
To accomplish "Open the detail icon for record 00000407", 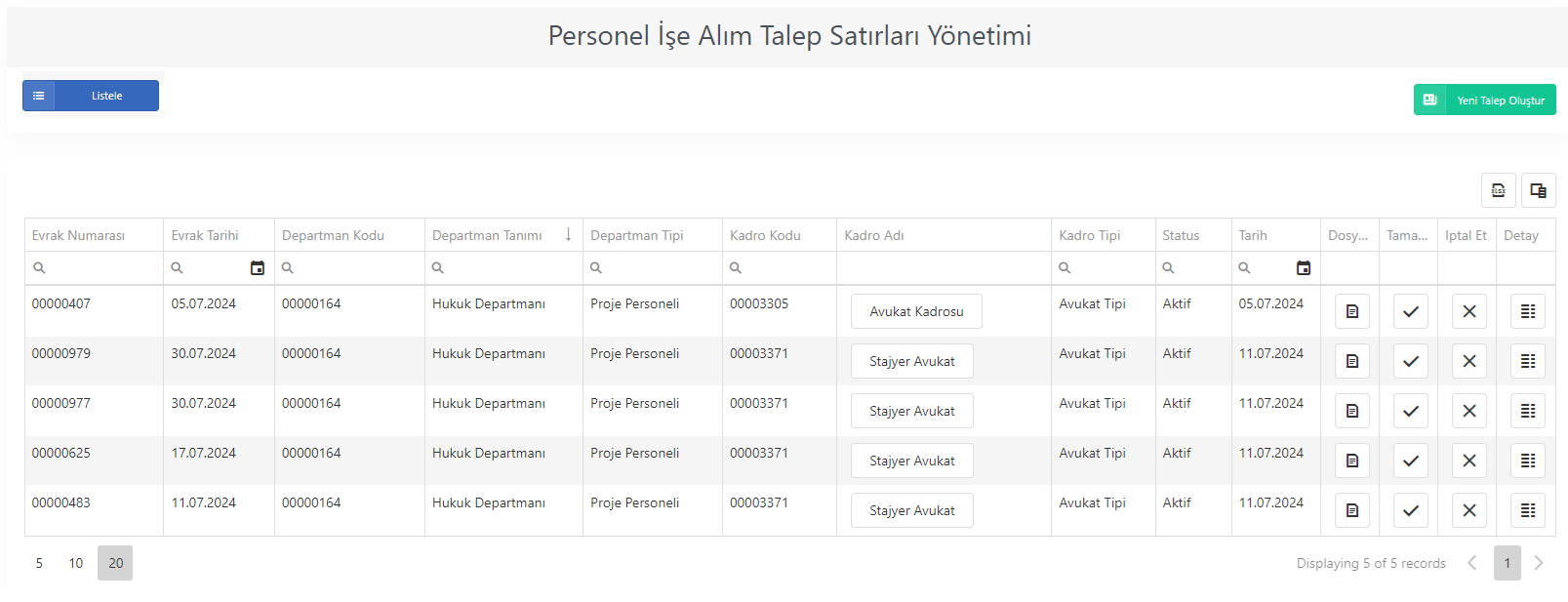I will 1527,311.
